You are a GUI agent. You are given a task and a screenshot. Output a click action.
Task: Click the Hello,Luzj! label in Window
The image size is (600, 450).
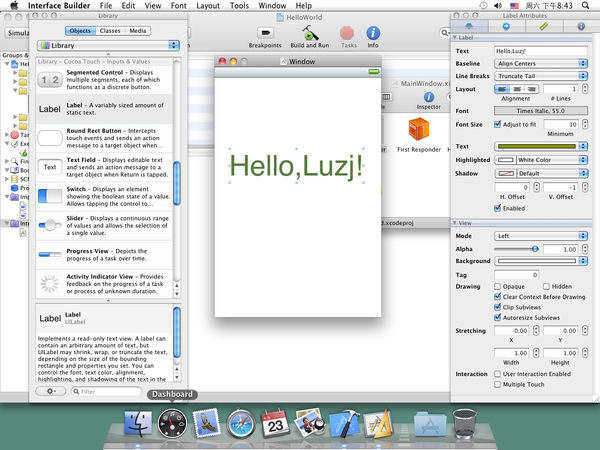pos(296,166)
